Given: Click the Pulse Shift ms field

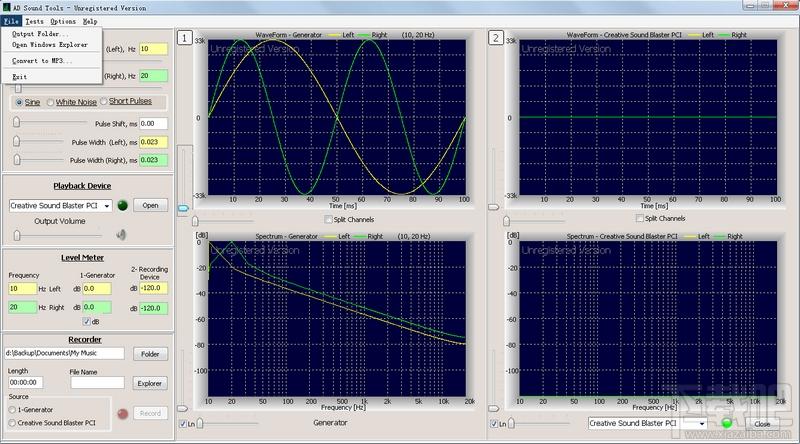Looking at the screenshot, I should click(153, 124).
